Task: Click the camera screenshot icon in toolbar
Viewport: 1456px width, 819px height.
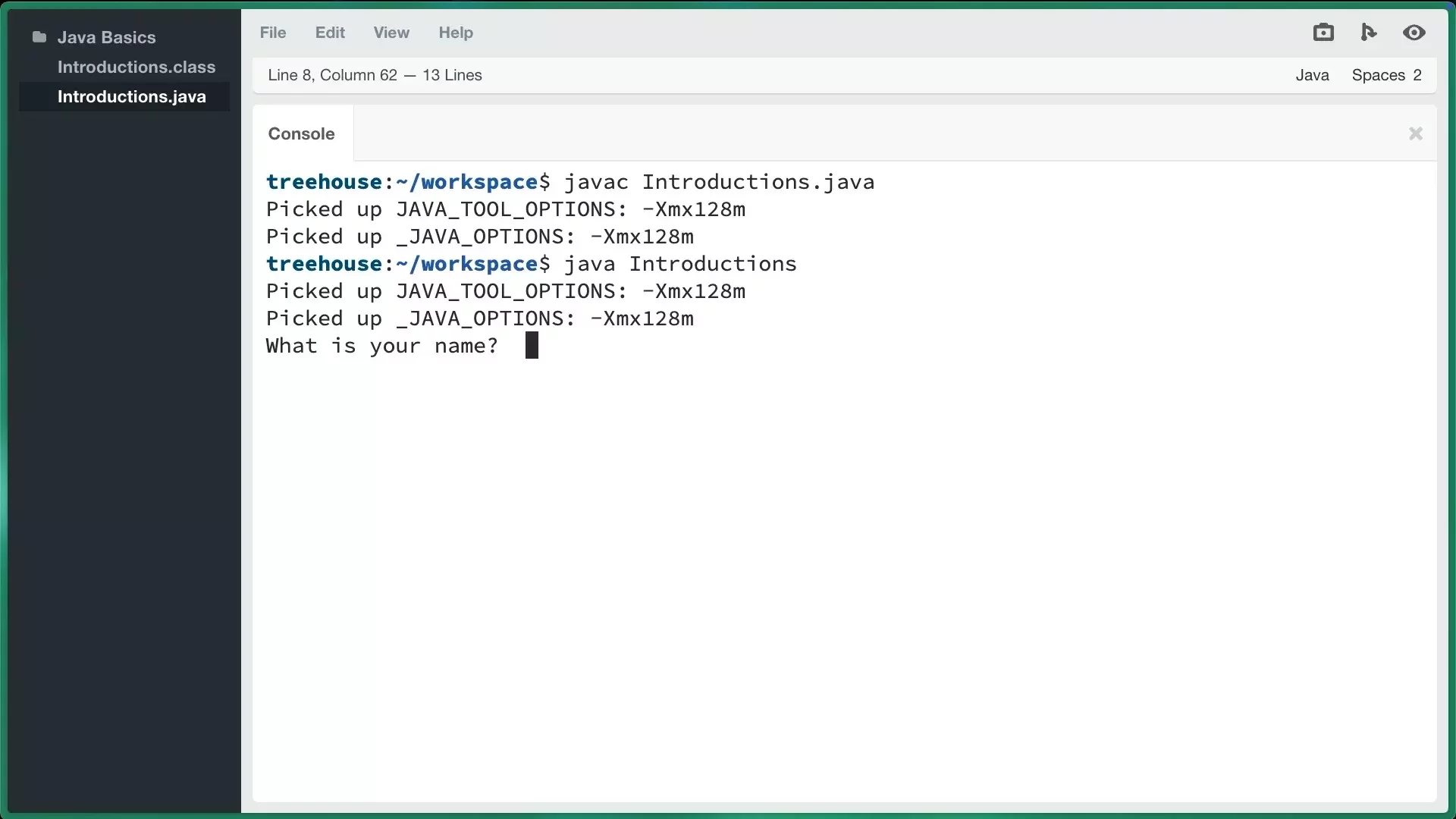Action: coord(1323,32)
